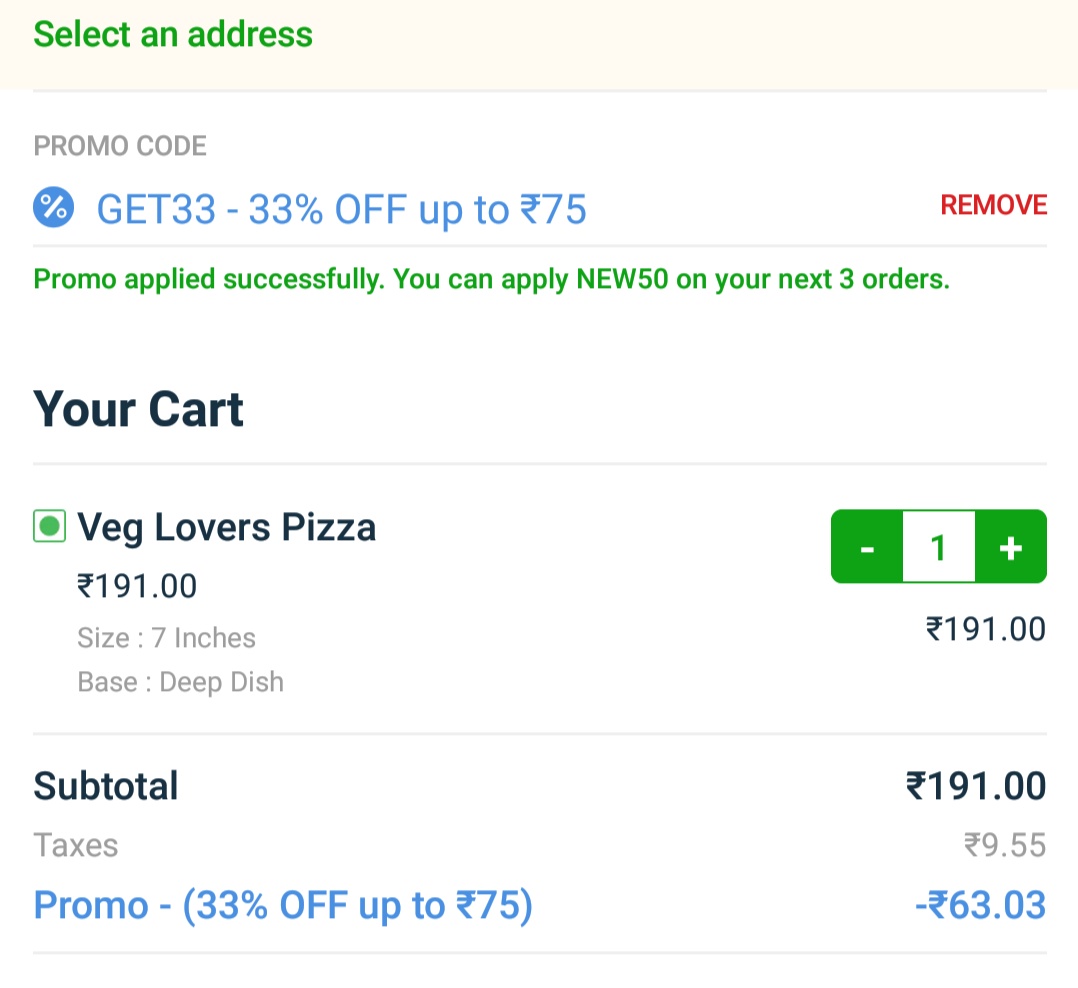Viewport: 1078px width, 988px height.
Task: Click the quantity value field
Action: click(x=939, y=547)
